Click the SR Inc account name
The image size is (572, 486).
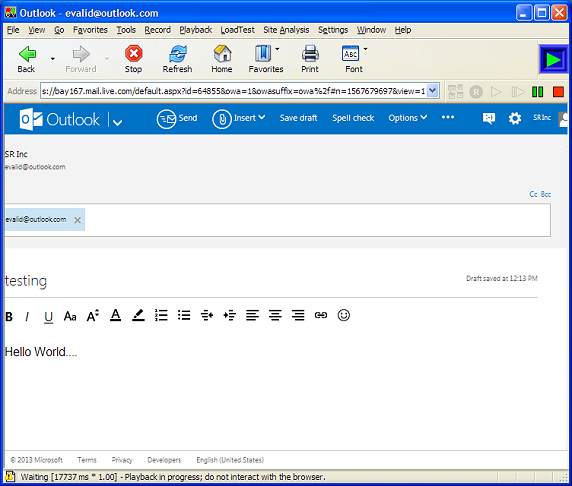[x=542, y=117]
